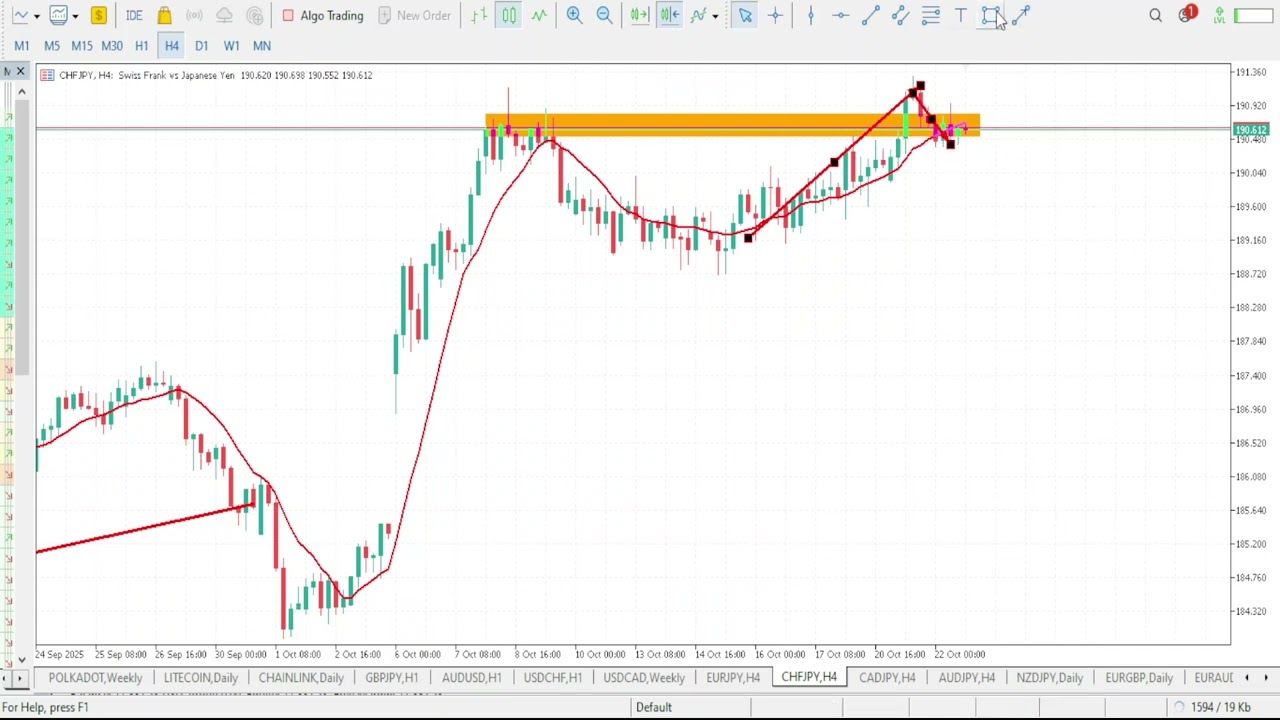
Task: Toggle Algo Trading on
Action: click(x=322, y=15)
